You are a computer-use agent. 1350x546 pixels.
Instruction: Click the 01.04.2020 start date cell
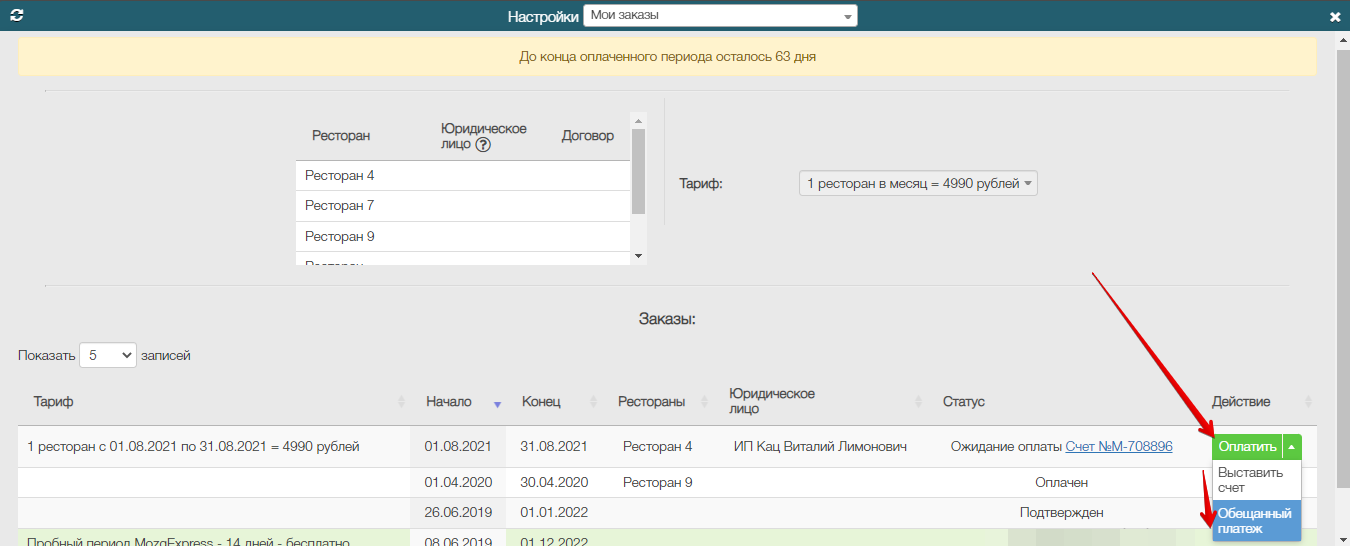pos(458,482)
